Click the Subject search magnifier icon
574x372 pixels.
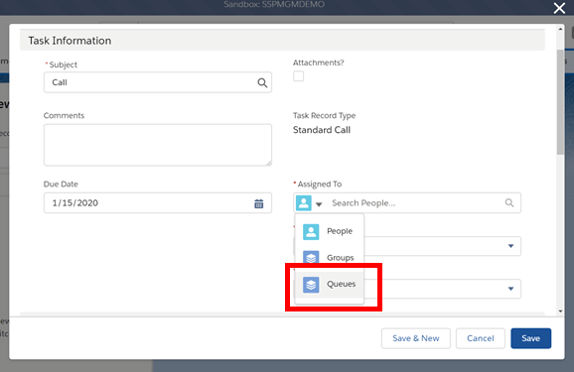coord(262,83)
